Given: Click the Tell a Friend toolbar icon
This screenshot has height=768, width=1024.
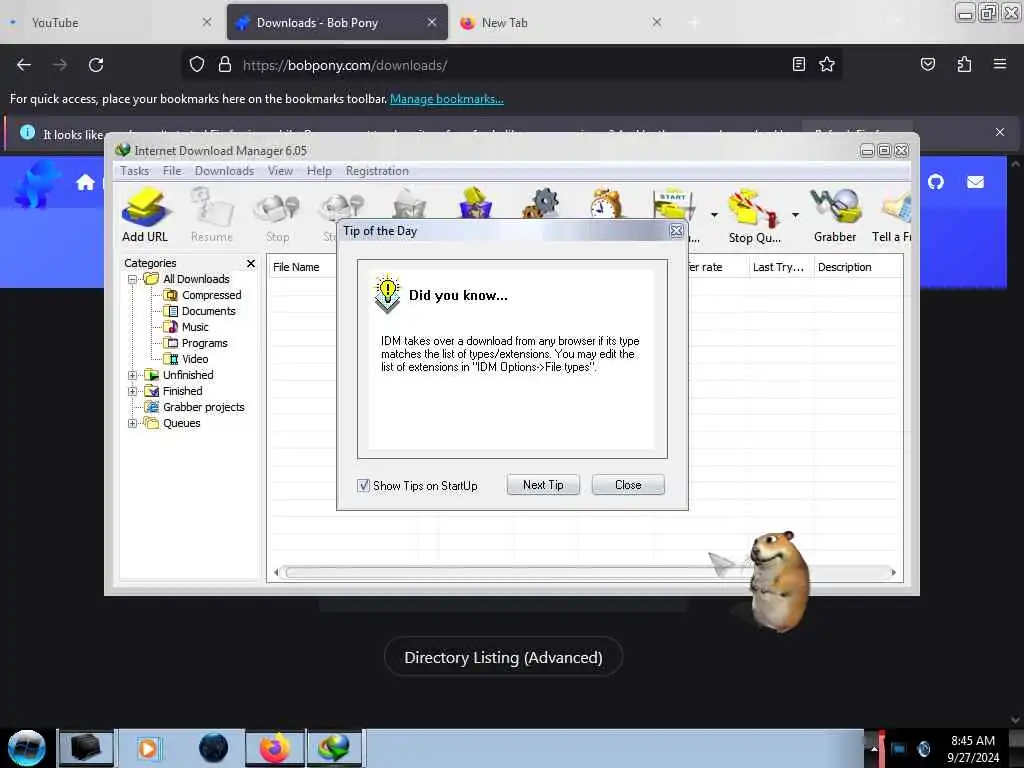Looking at the screenshot, I should (892, 215).
